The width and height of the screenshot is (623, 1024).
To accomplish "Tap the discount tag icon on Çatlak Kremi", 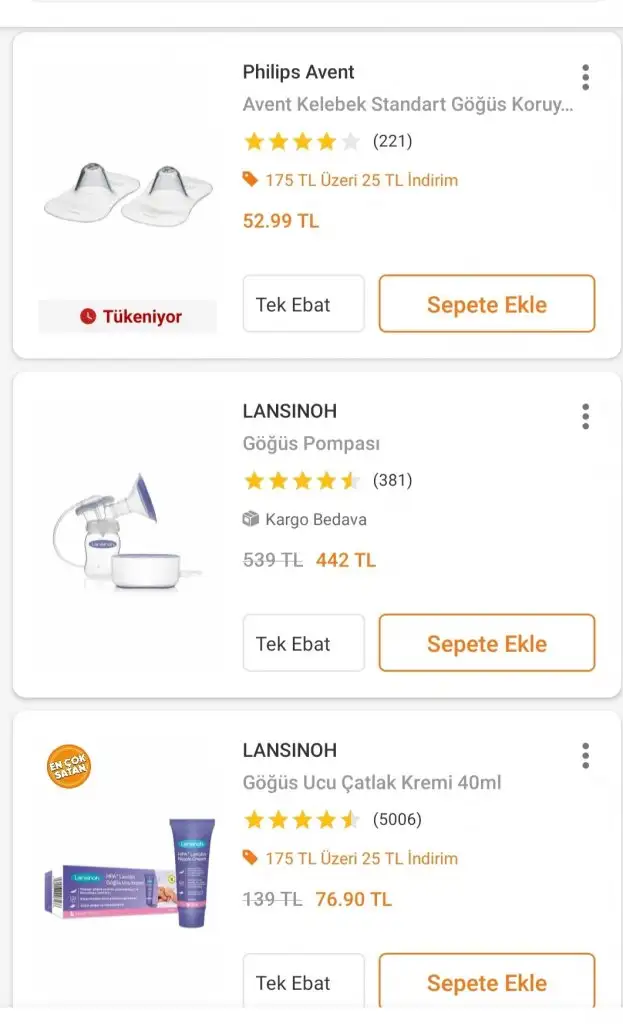I will point(250,858).
